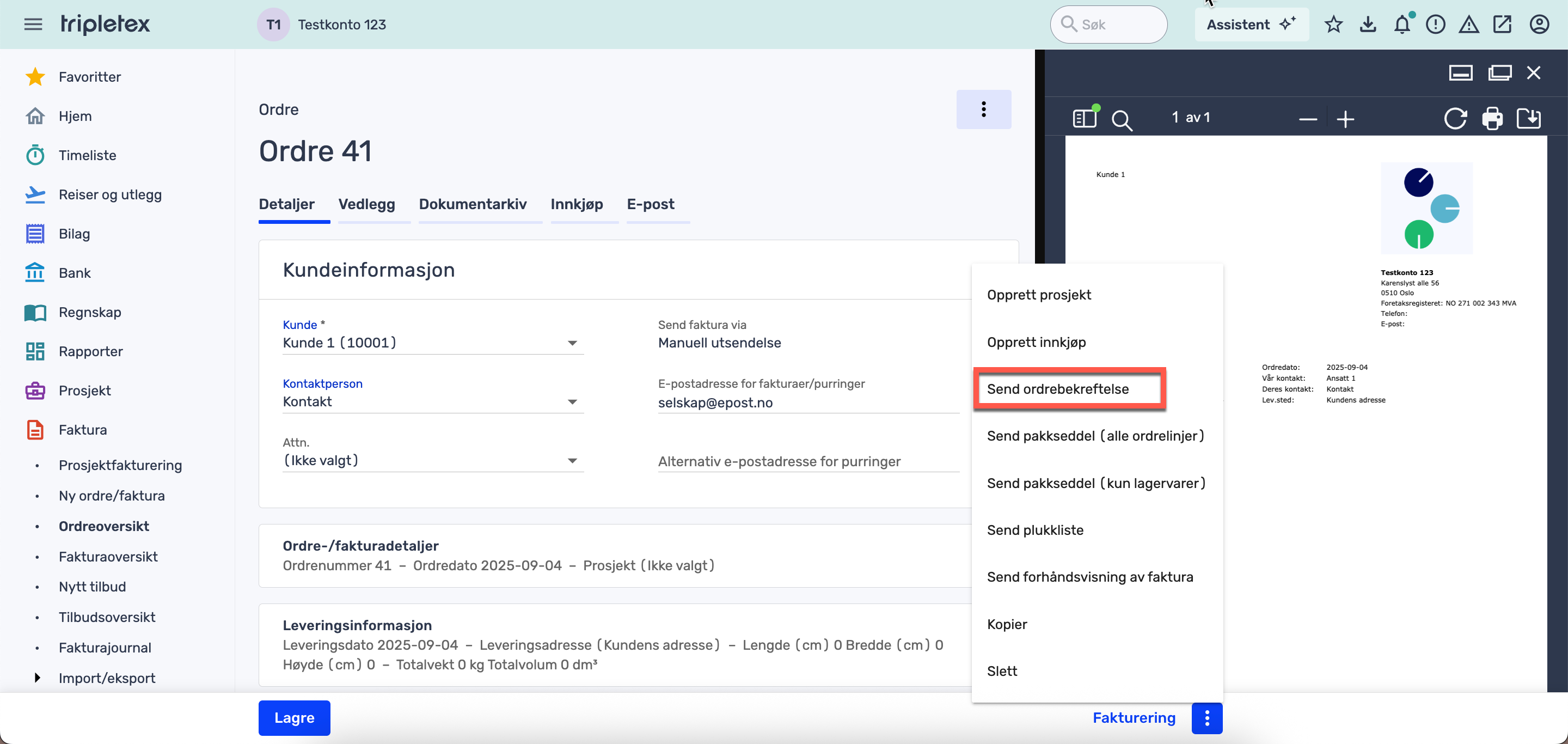Toggle the PDF sidebar panel

(x=1085, y=118)
